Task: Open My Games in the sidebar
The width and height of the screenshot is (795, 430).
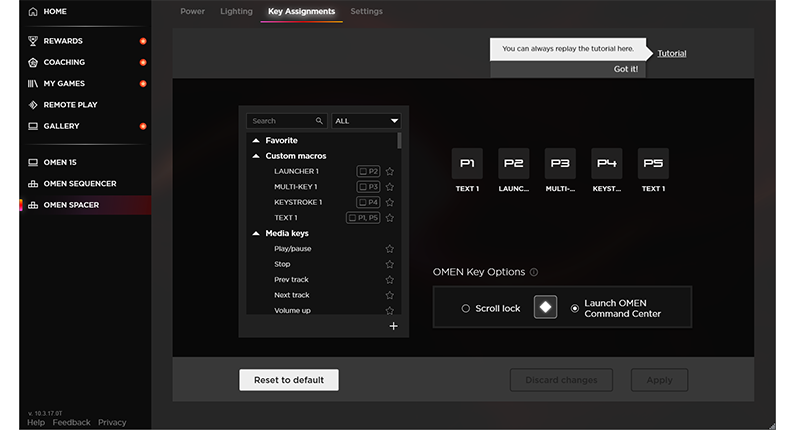Action: (x=64, y=83)
